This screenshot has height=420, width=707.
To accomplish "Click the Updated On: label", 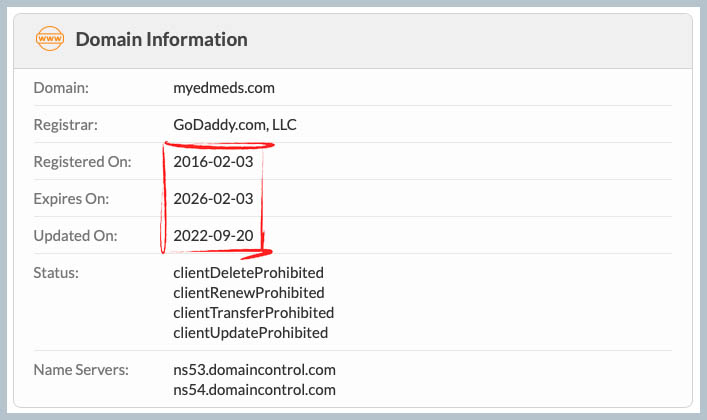I will click(x=75, y=236).
